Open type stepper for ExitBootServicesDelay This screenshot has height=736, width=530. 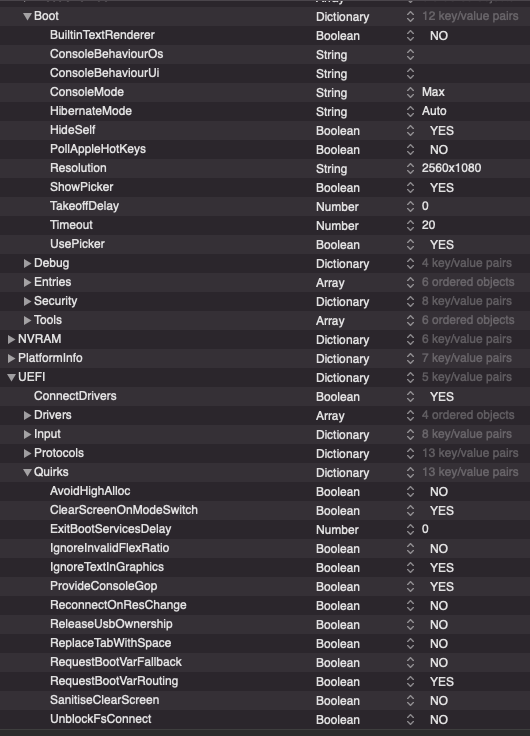click(x=410, y=529)
